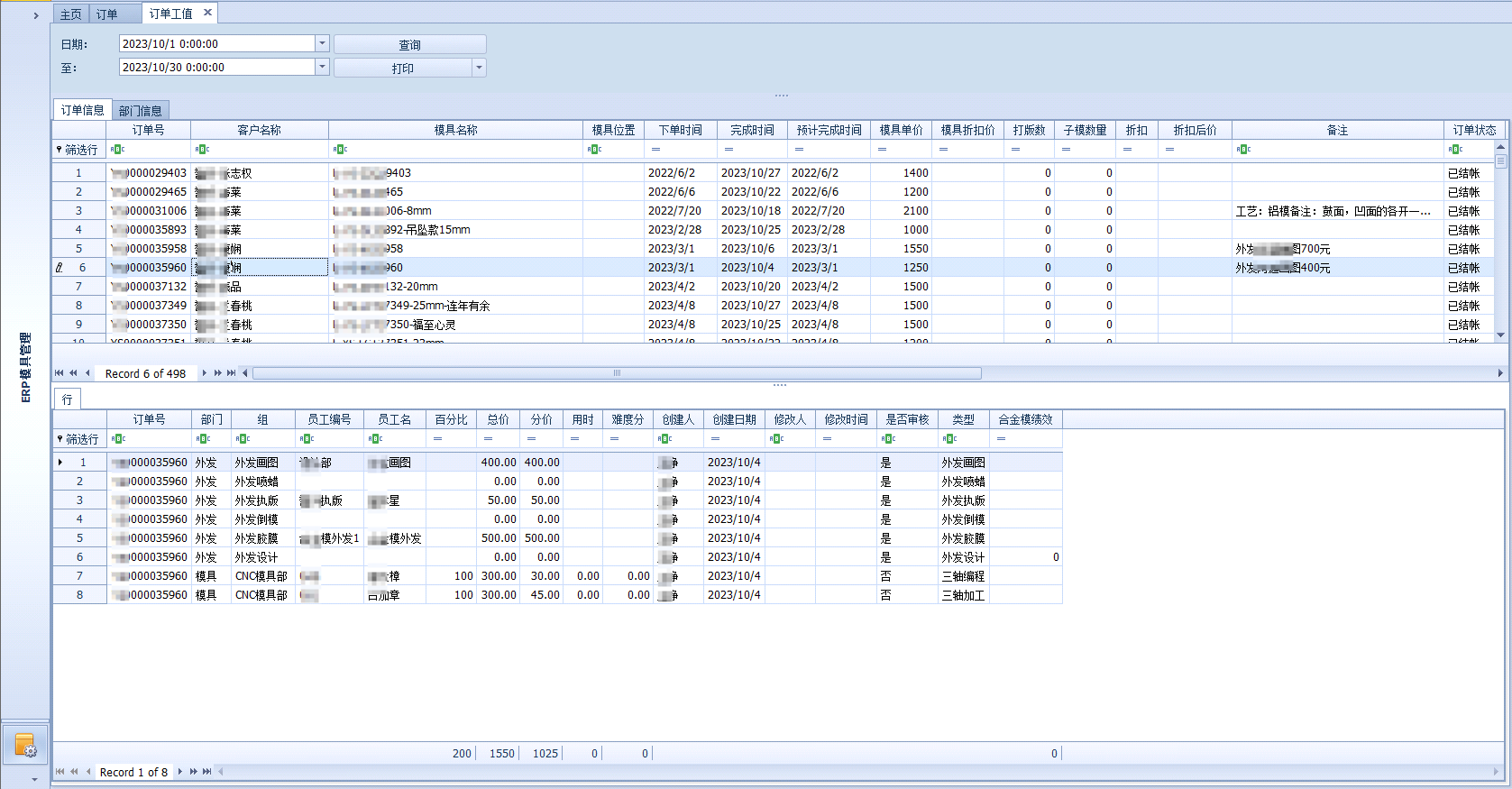Click the upper grid vertical scroll up arrow
1512x789 pixels.
coord(1501,146)
